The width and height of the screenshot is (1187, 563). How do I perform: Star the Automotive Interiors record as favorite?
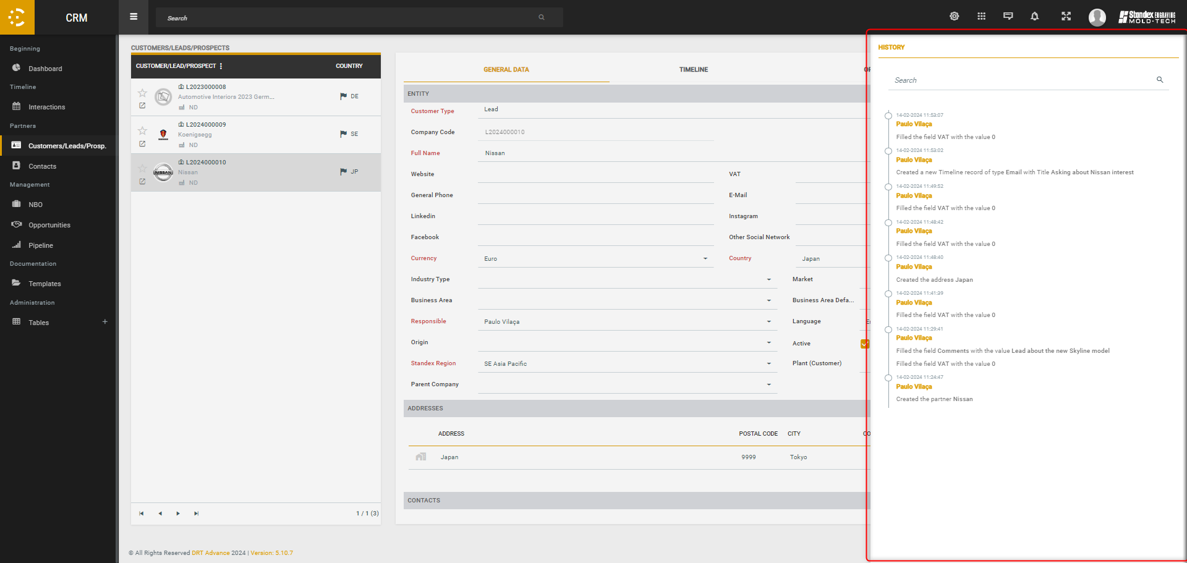pyautogui.click(x=142, y=93)
